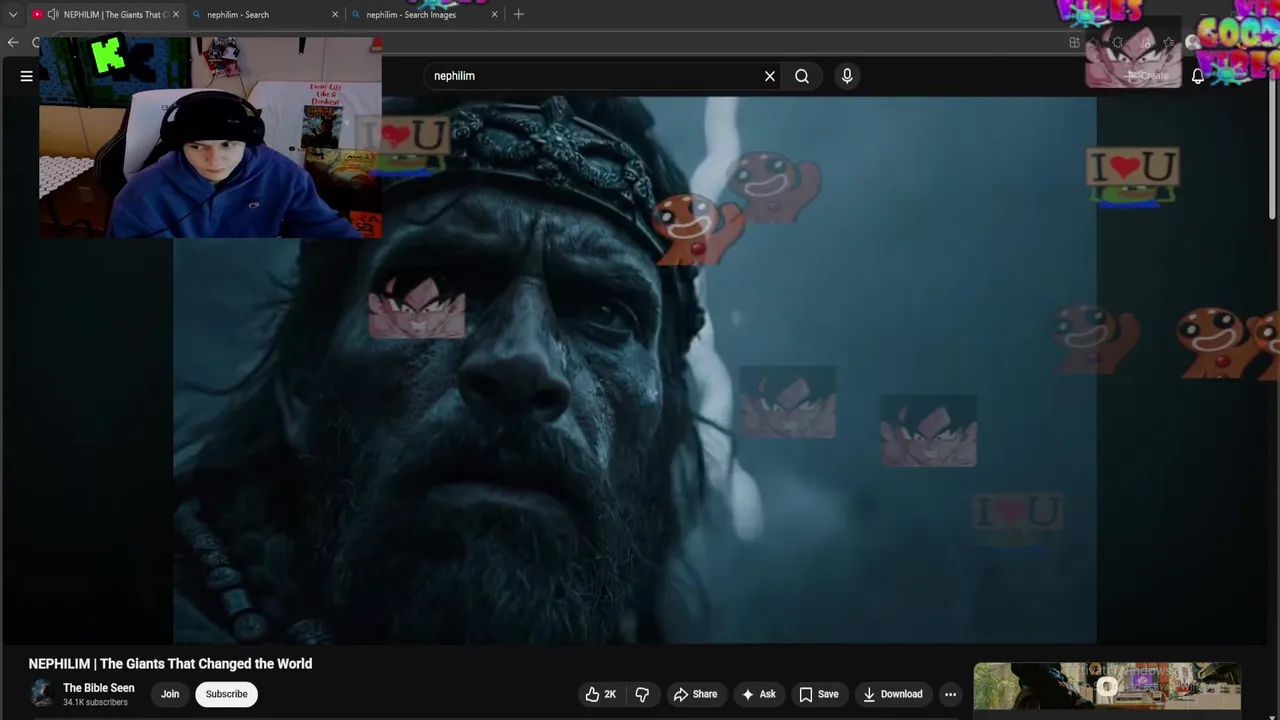1280x720 pixels.
Task: Open the recommended video thumbnail on right
Action: click(1107, 686)
